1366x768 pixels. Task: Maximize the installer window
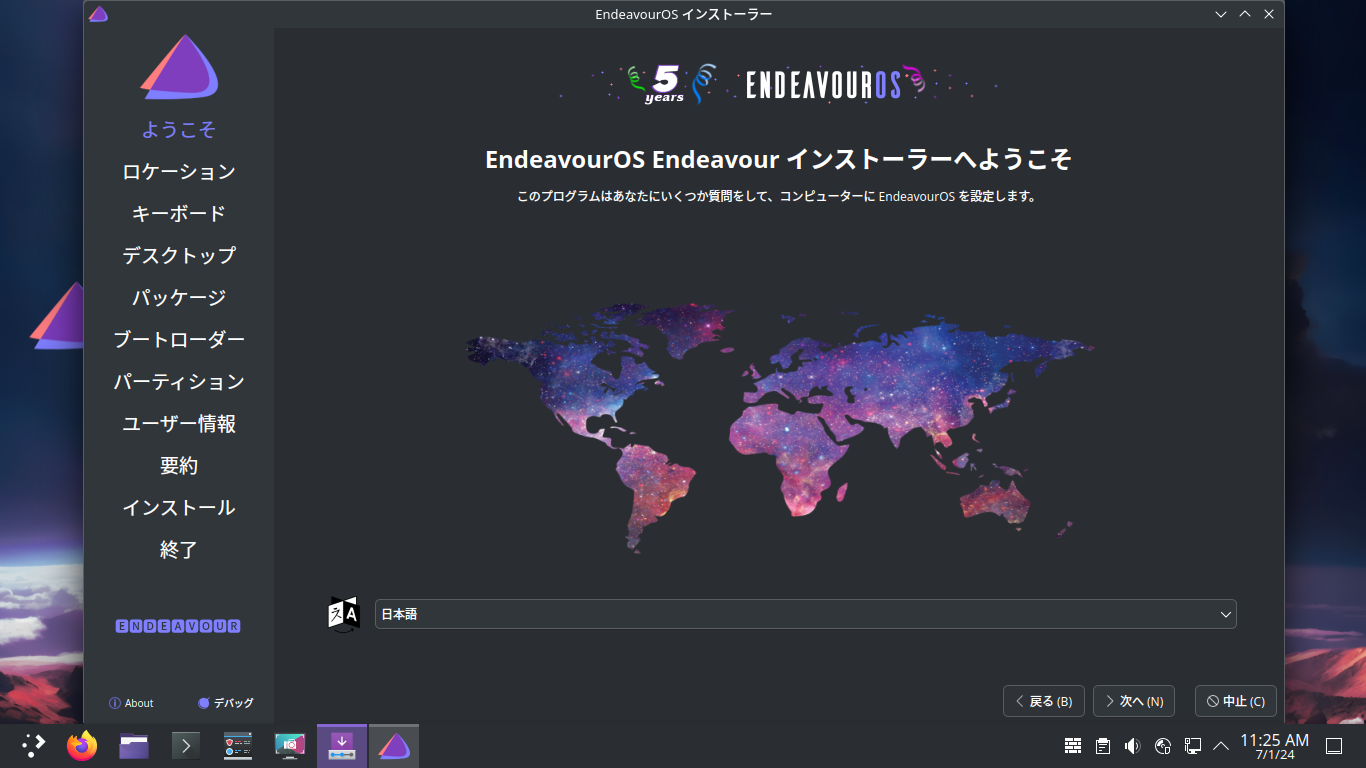pyautogui.click(x=1245, y=14)
